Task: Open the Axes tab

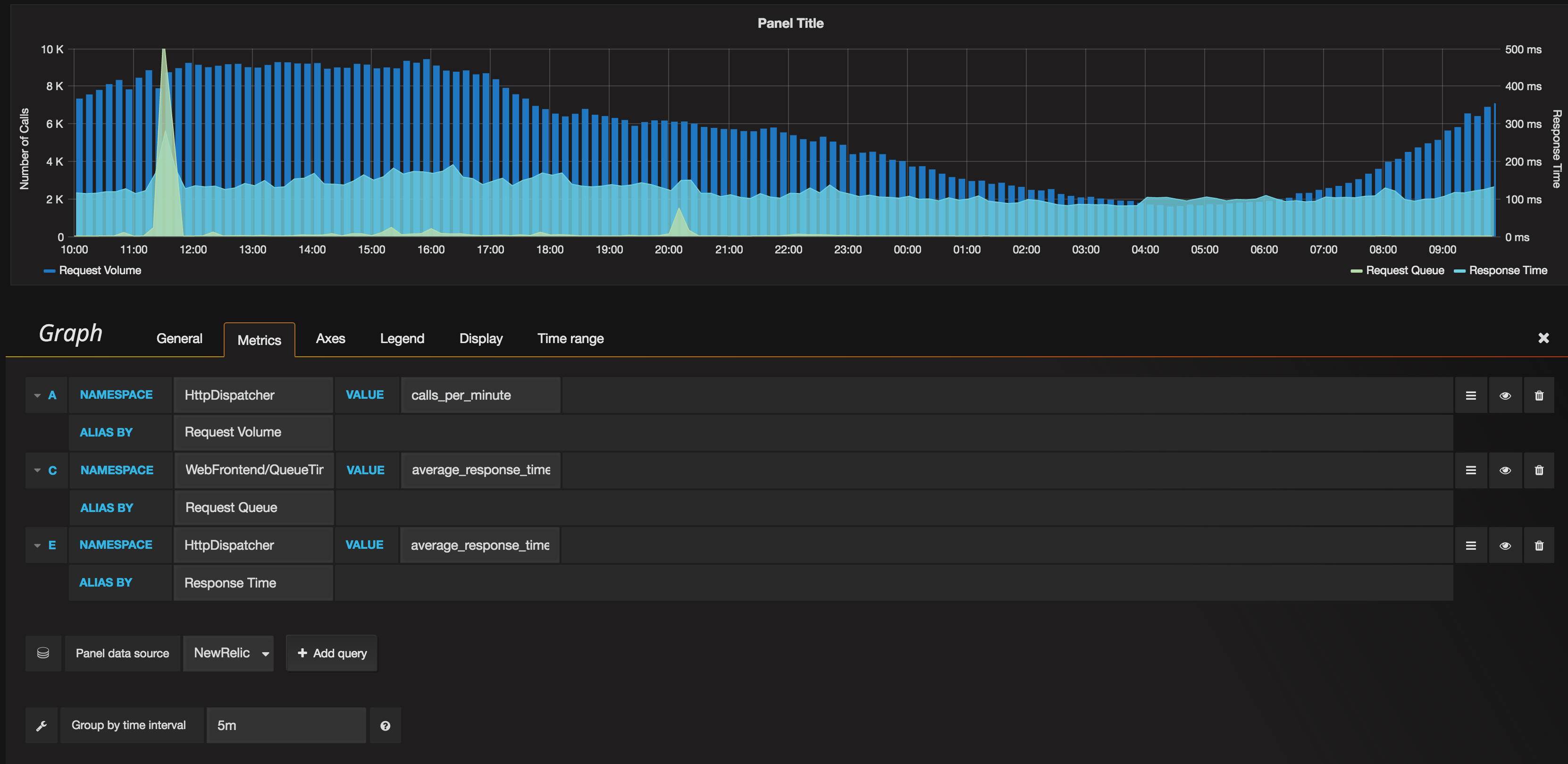Action: tap(330, 338)
